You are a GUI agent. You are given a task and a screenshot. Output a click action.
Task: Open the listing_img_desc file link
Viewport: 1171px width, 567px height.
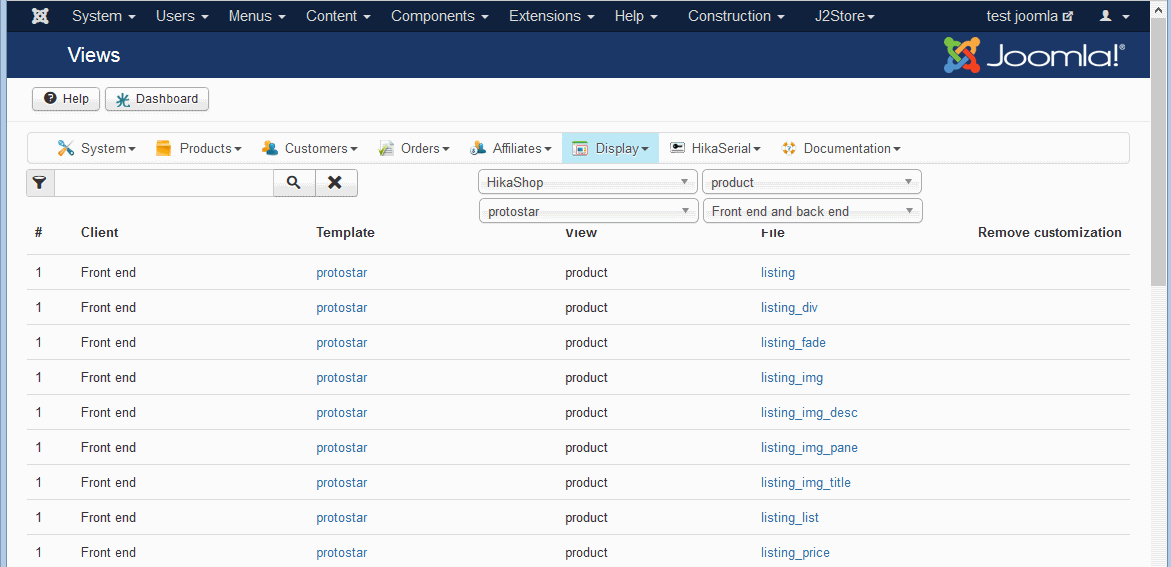coord(809,412)
